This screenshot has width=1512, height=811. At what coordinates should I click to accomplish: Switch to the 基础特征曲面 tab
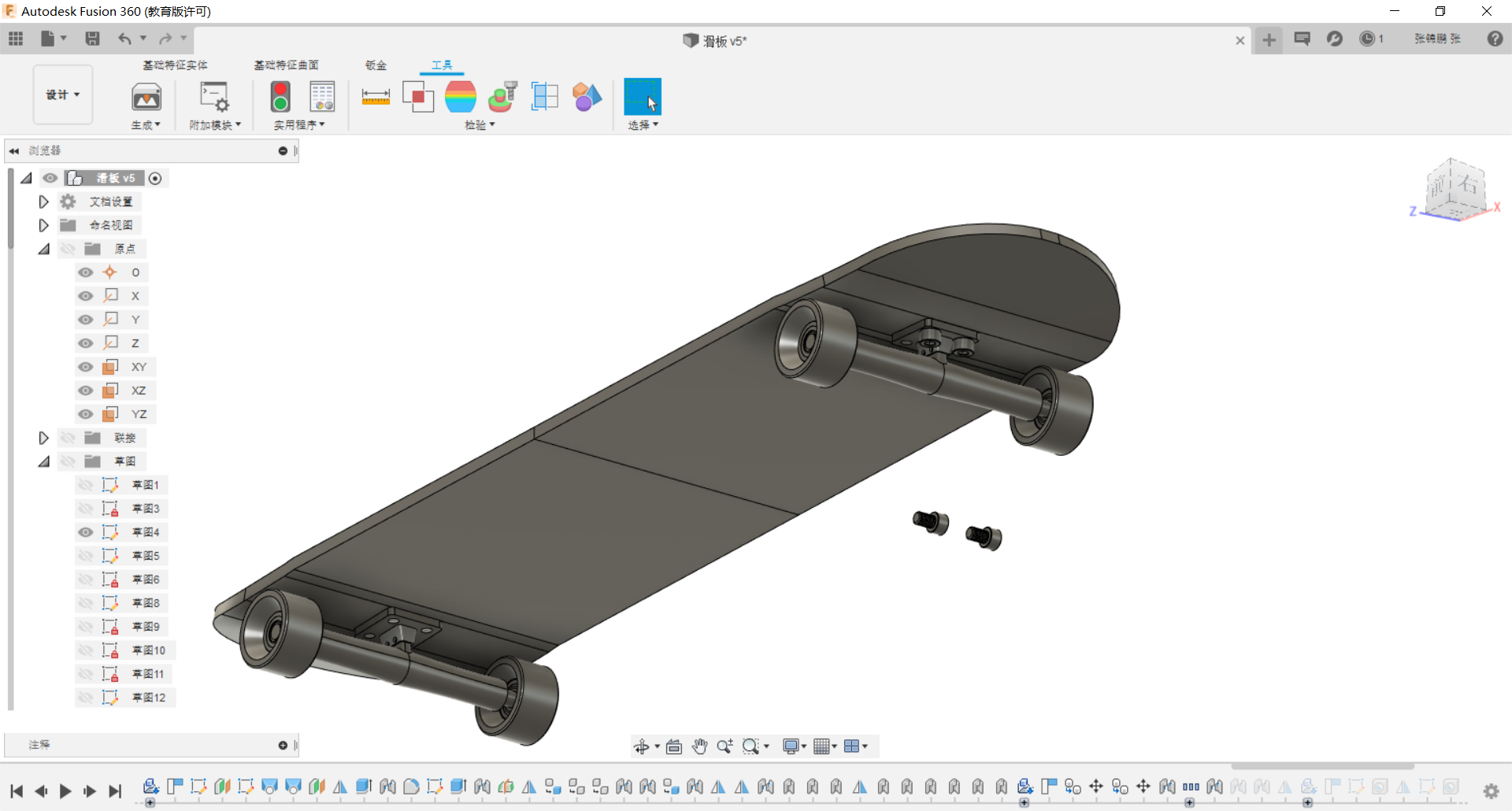[286, 65]
